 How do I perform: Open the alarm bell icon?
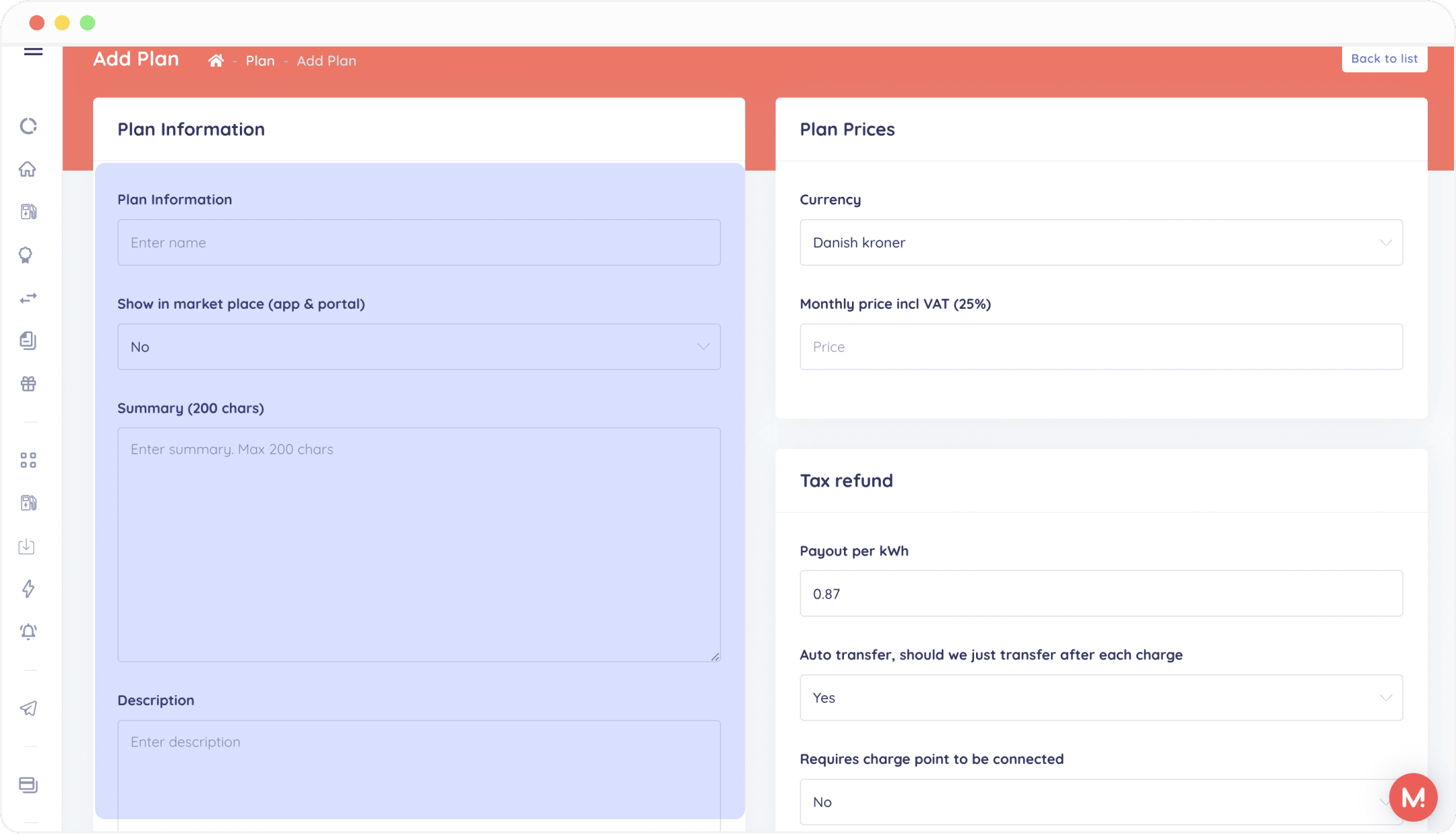(x=28, y=632)
